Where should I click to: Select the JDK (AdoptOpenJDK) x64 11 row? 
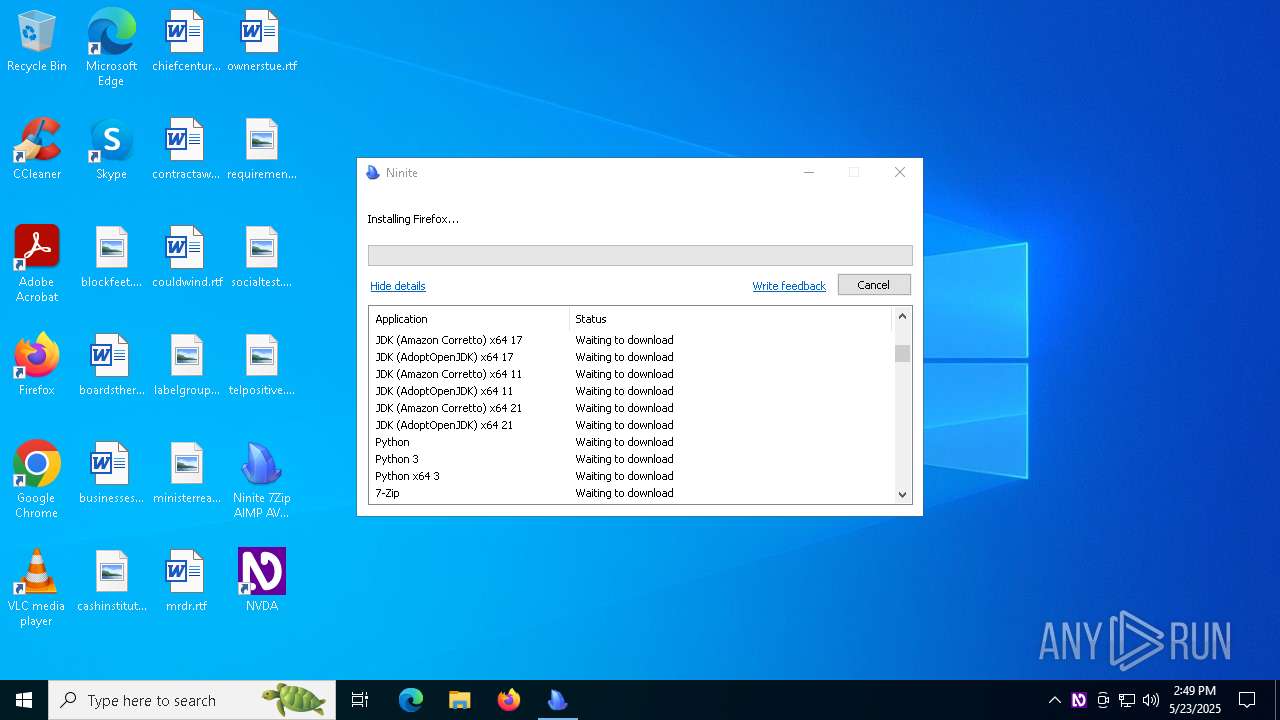630,391
